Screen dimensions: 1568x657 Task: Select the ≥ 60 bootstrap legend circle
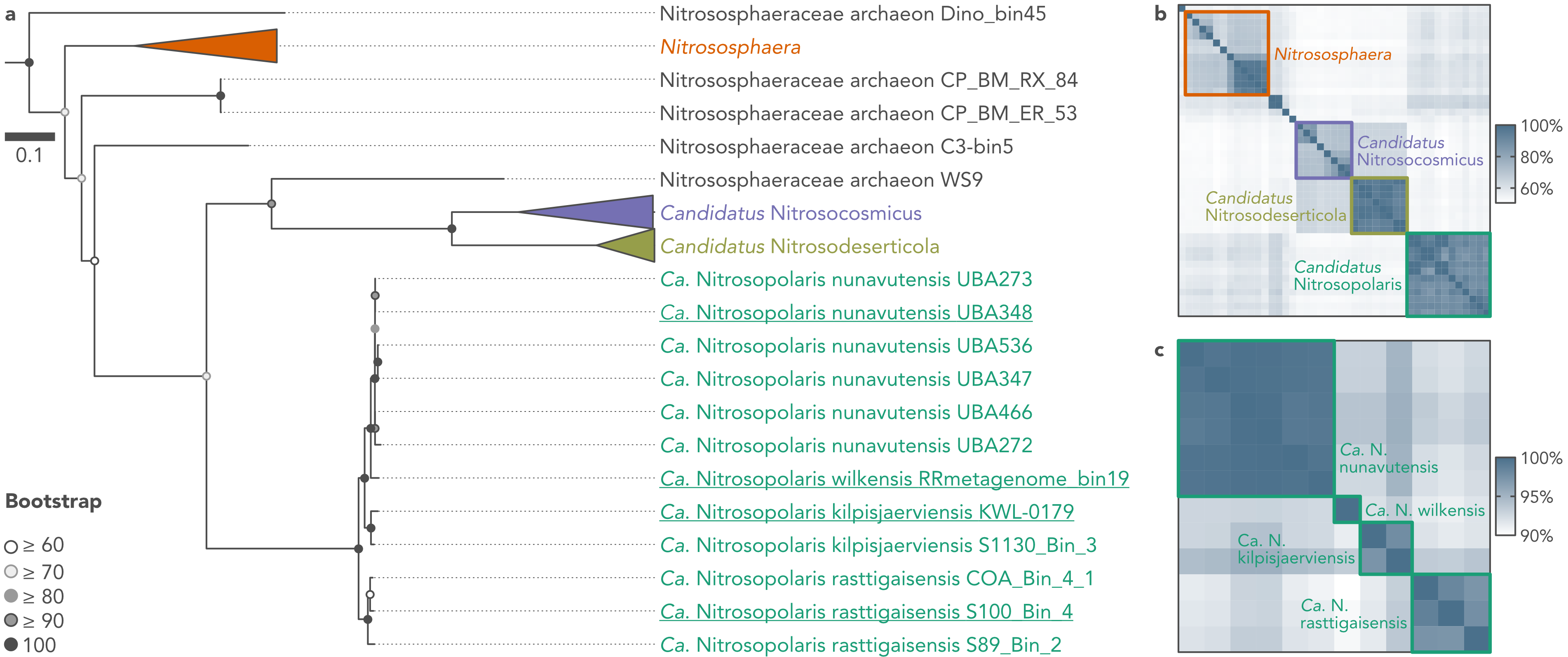[11, 546]
